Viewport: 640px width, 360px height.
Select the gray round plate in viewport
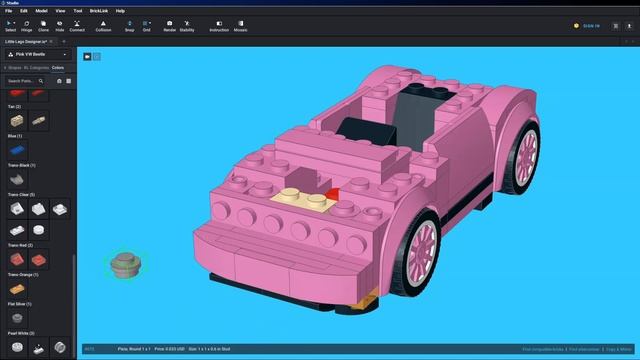pyautogui.click(x=126, y=265)
